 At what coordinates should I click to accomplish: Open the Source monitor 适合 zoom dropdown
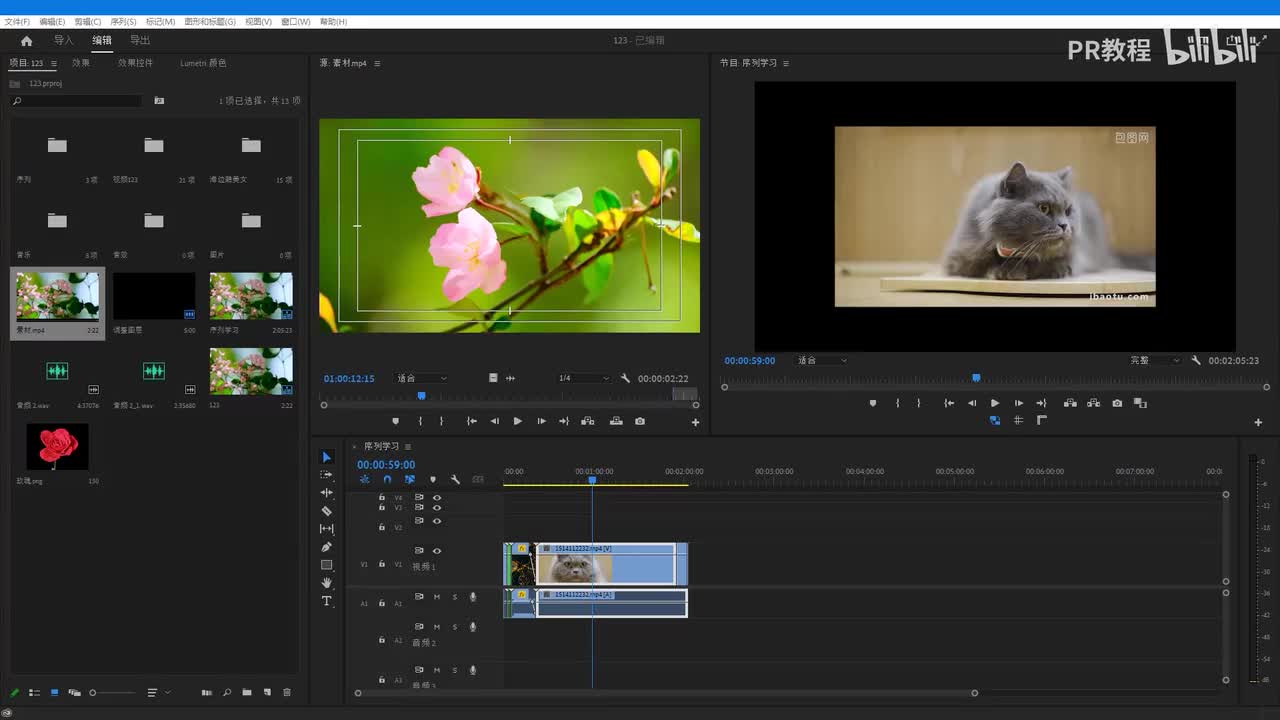[421, 378]
